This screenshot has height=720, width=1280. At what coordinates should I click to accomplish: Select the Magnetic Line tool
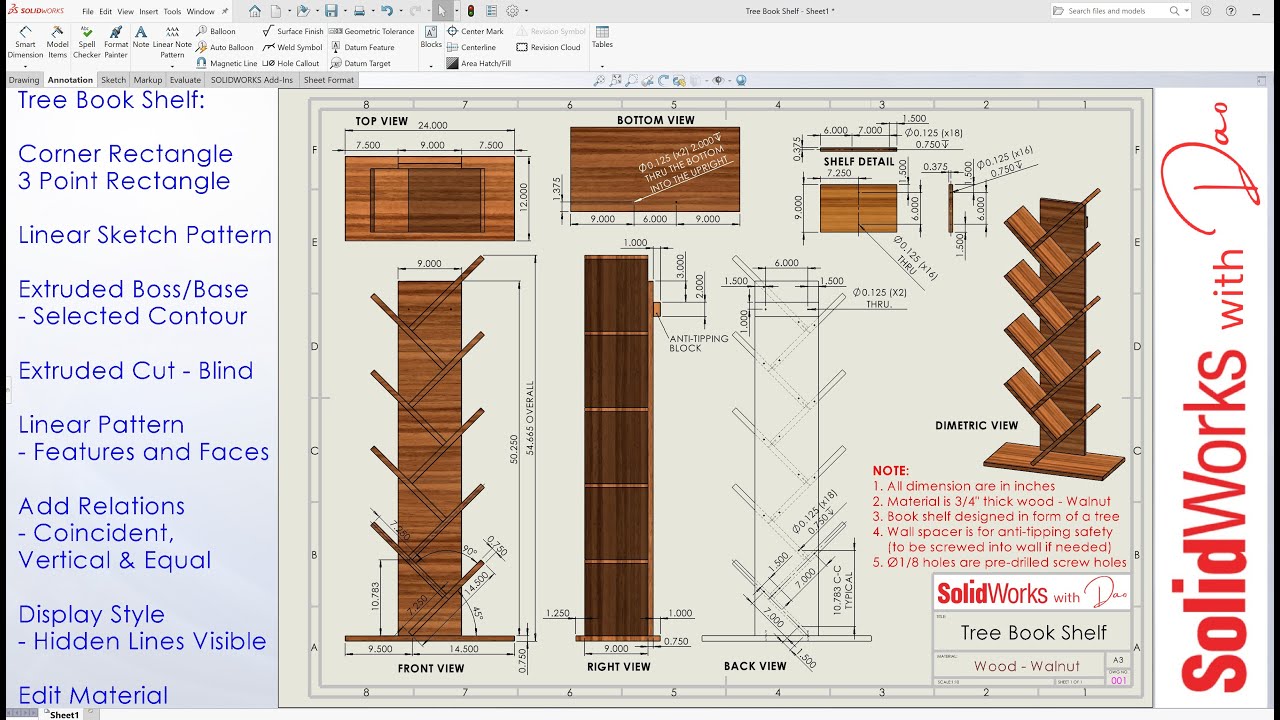(x=227, y=63)
